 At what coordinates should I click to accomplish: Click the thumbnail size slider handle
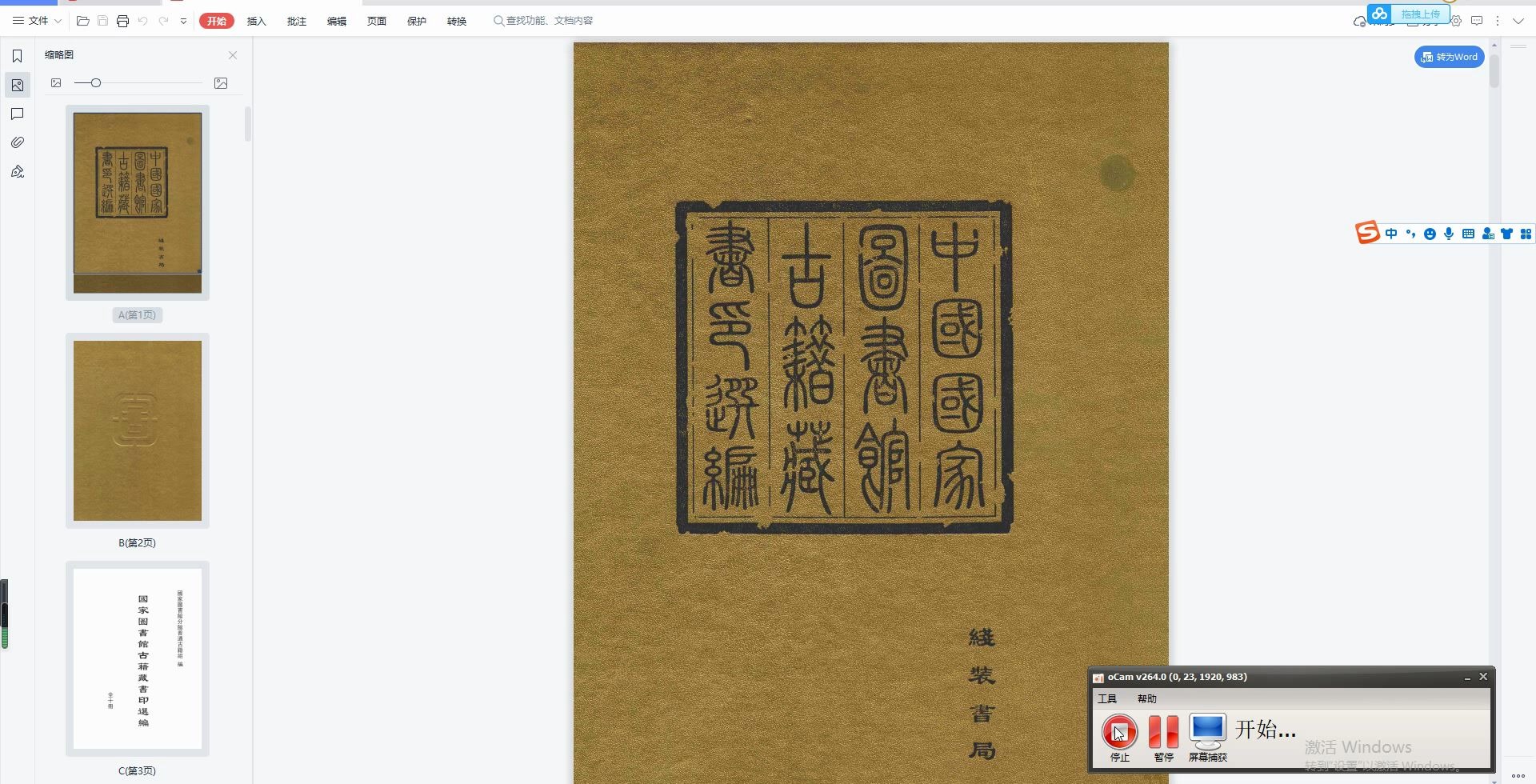click(x=96, y=83)
